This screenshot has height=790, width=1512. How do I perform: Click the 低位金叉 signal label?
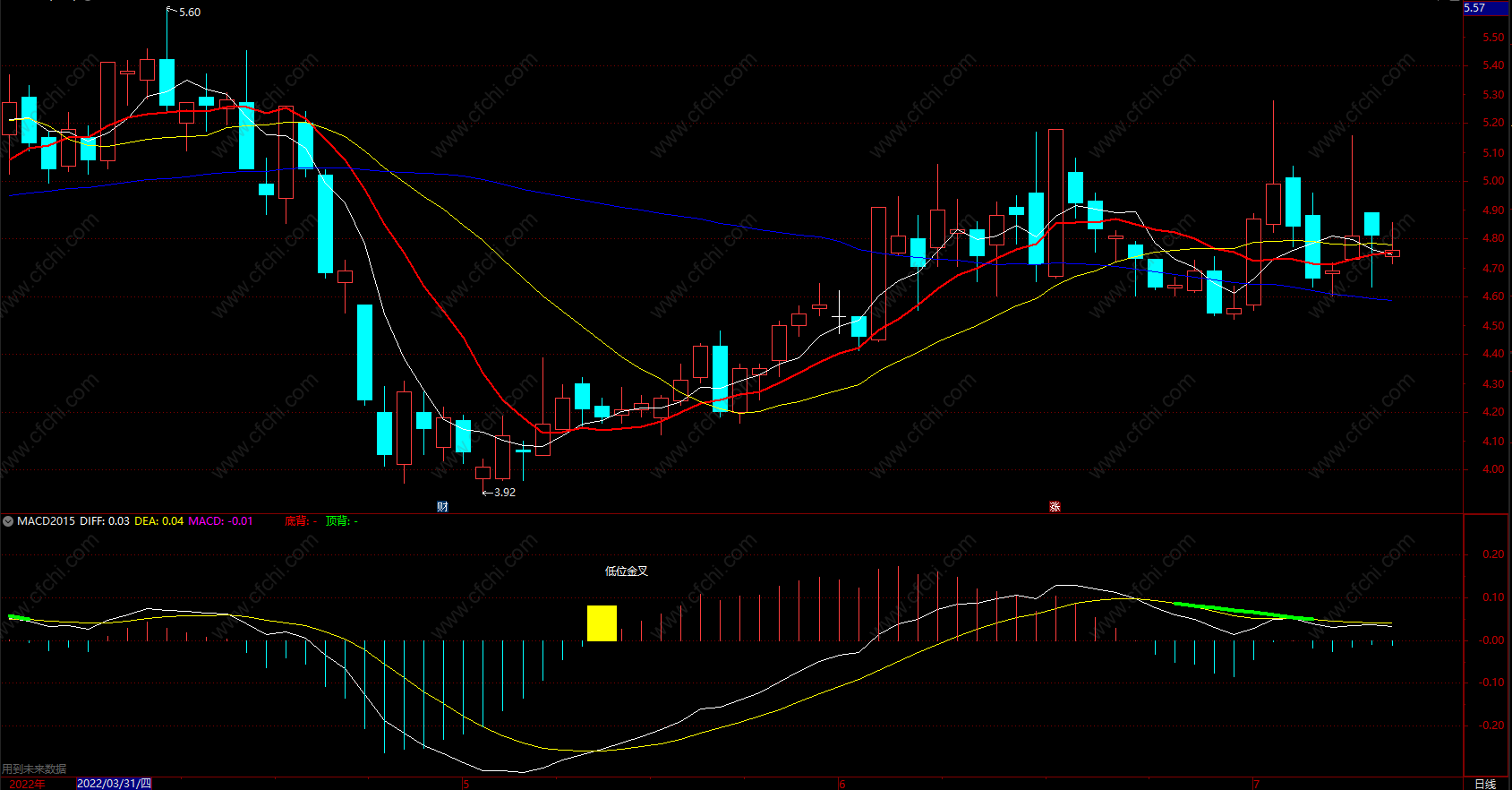coord(627,571)
